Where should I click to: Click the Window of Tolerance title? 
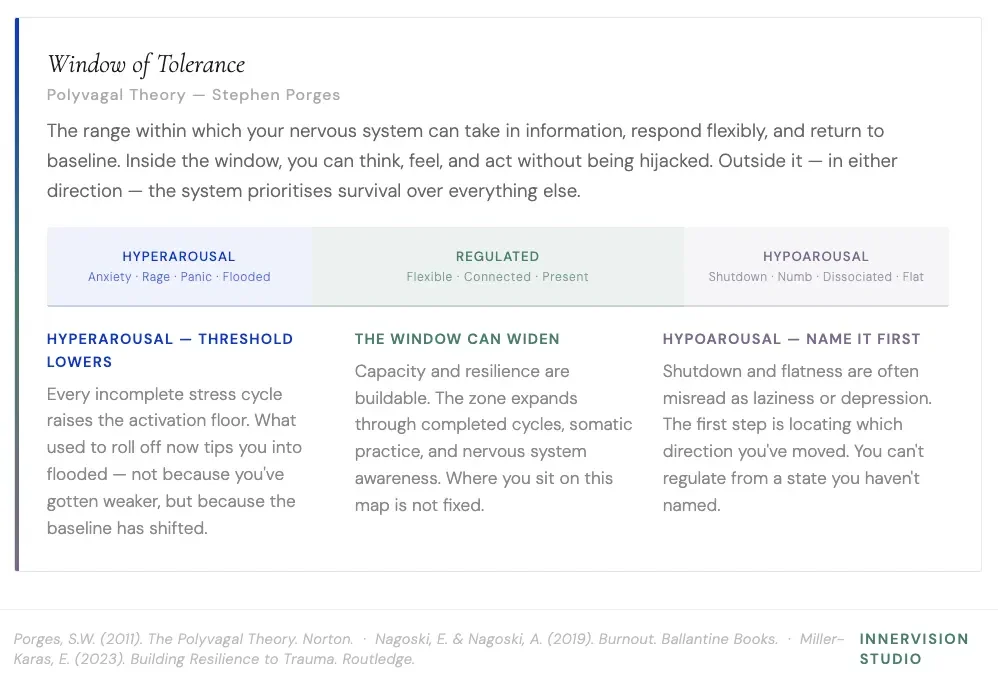(146, 64)
